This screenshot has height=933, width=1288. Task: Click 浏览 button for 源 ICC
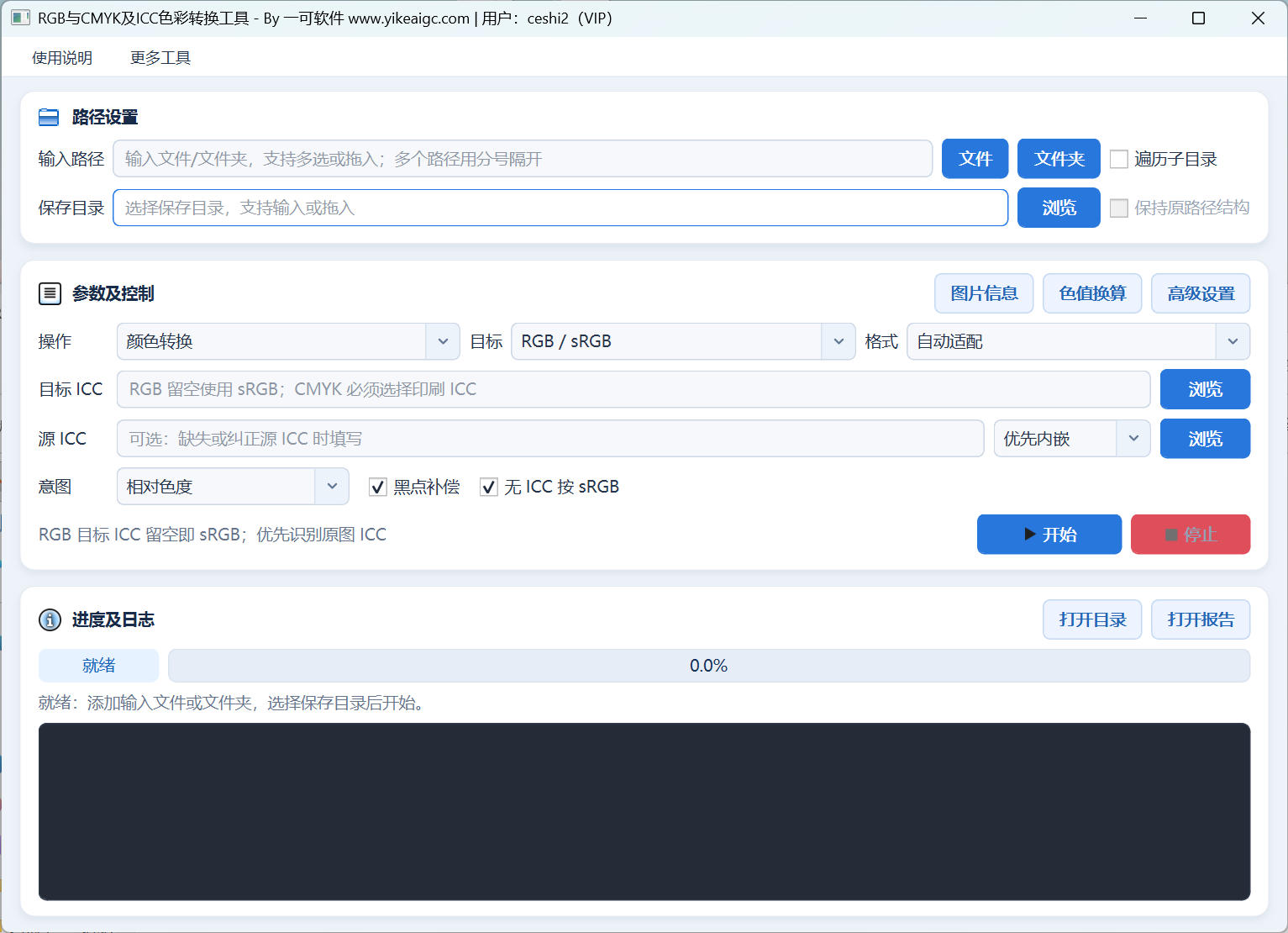coord(1205,439)
